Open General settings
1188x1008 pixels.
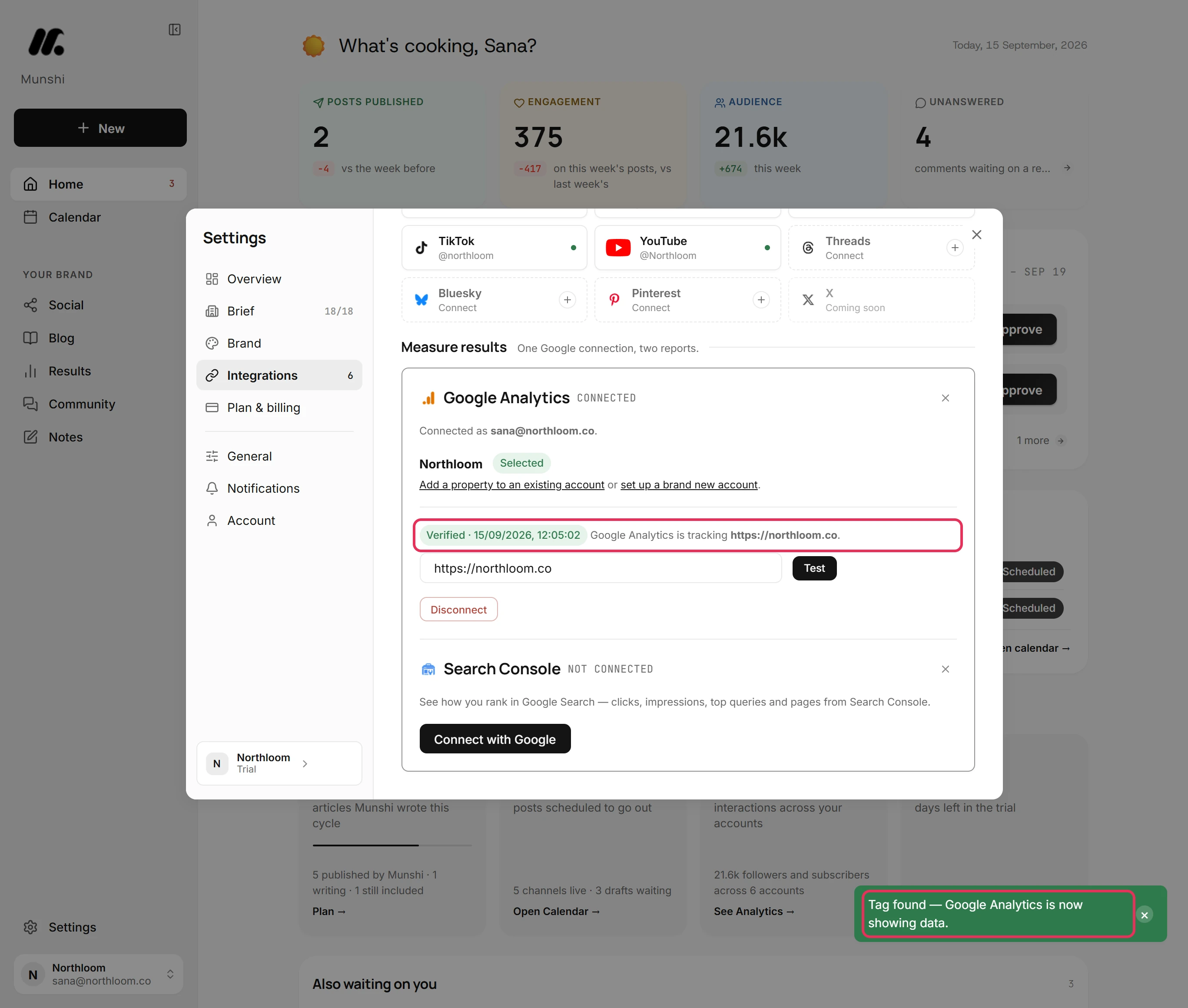[279, 457]
